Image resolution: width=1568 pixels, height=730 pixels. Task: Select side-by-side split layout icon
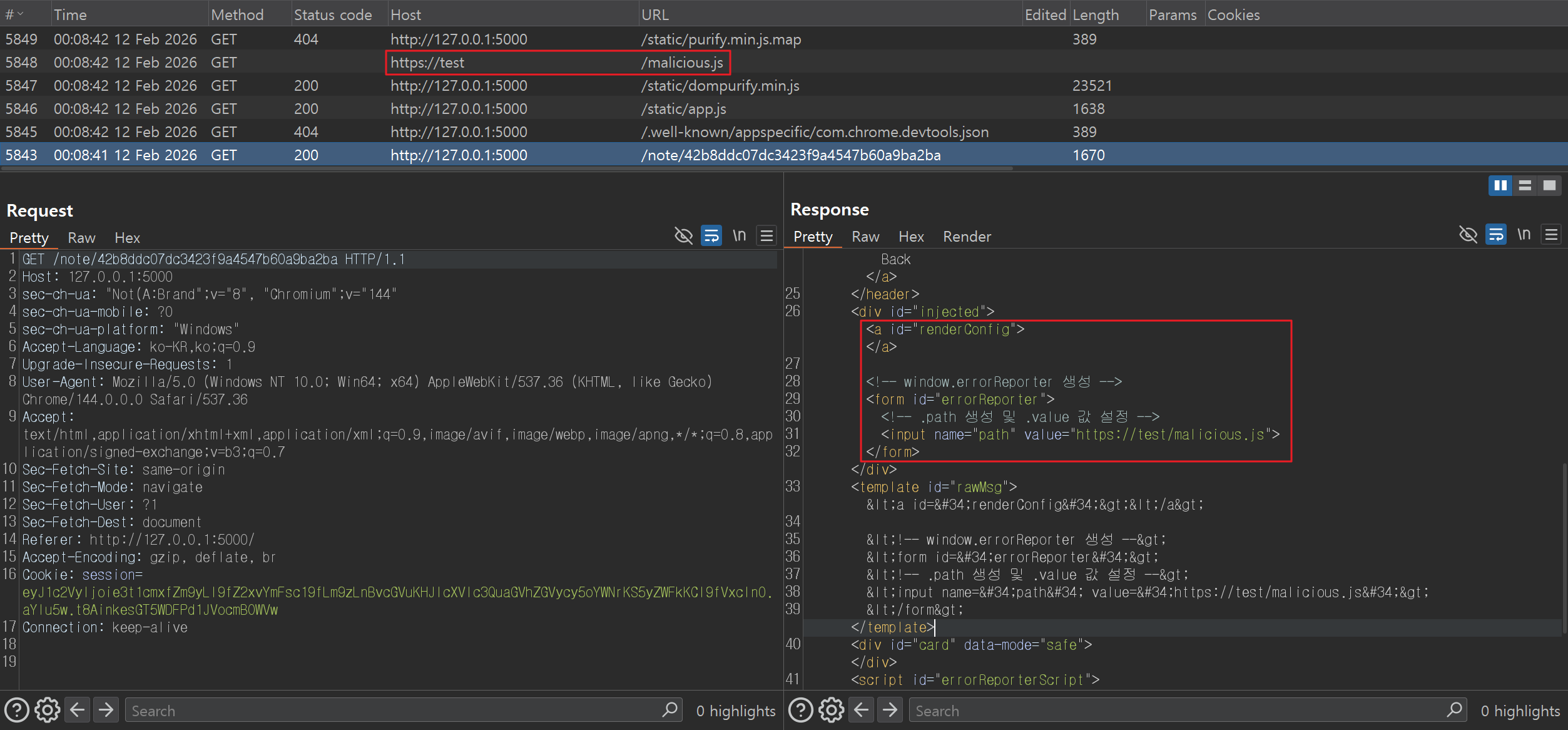click(x=1500, y=185)
